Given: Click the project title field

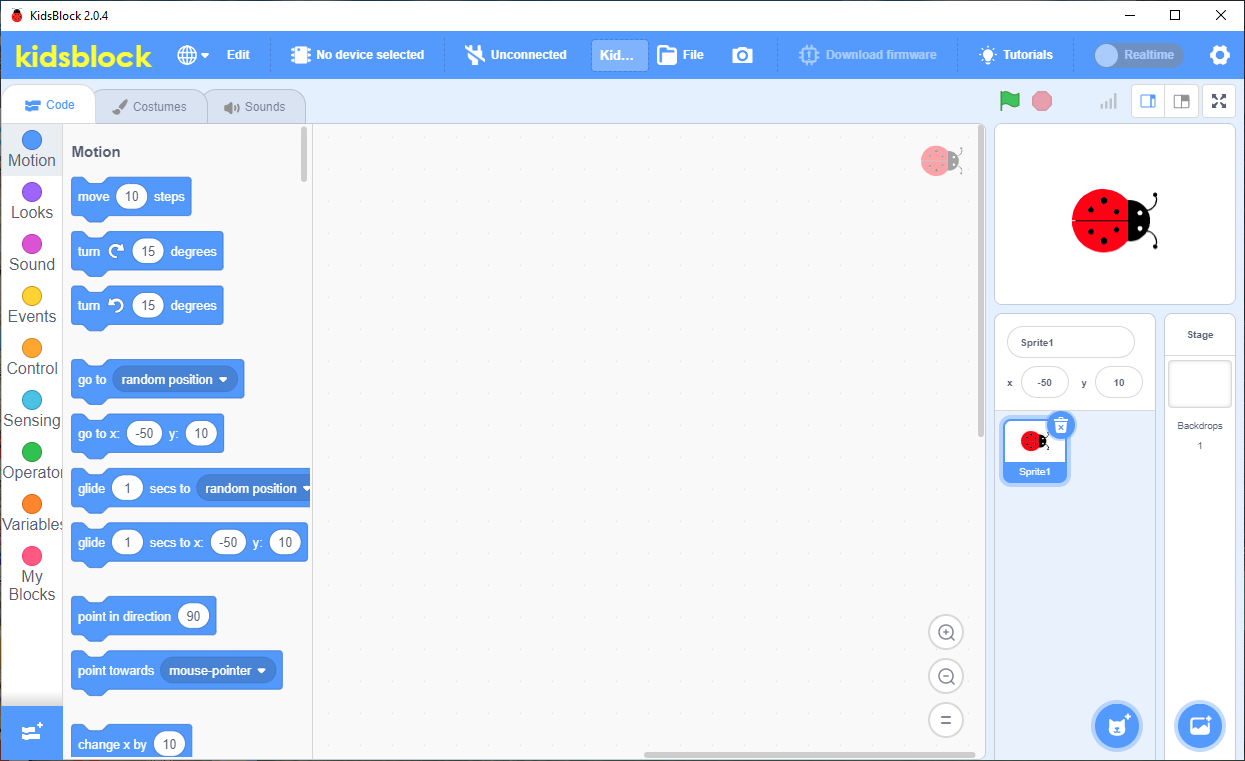Looking at the screenshot, I should pyautogui.click(x=619, y=55).
